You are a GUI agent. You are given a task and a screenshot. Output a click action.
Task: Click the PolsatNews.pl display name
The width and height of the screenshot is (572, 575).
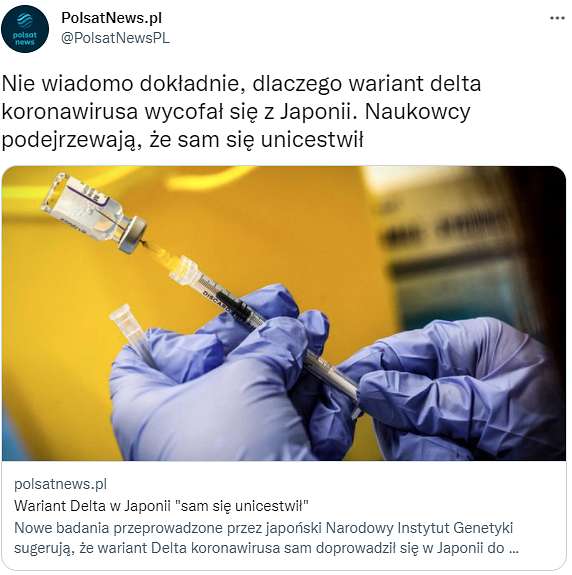pos(111,18)
